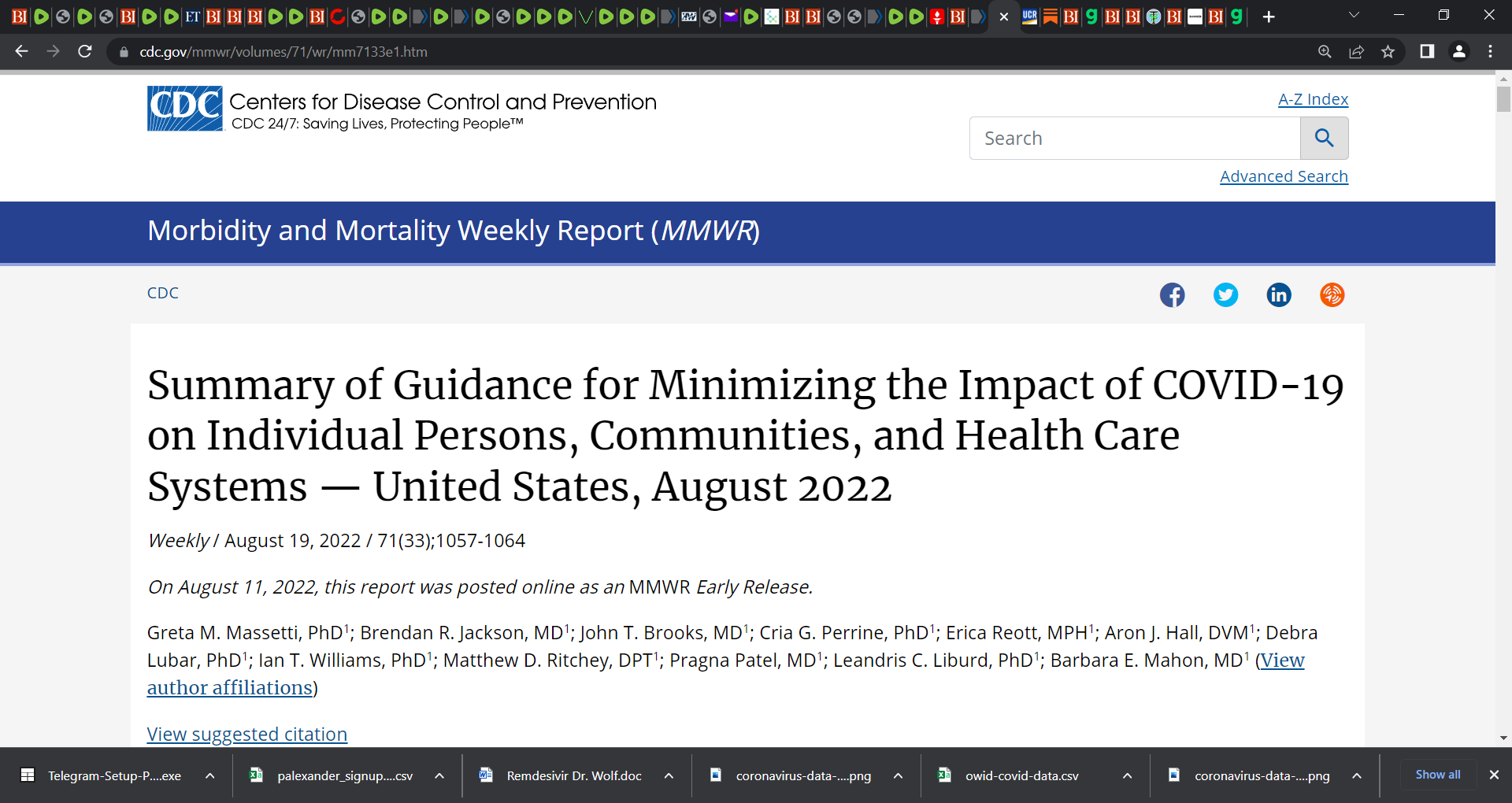The height and width of the screenshot is (803, 1512).
Task: Share this page using the share icon
Action: pos(1356,52)
